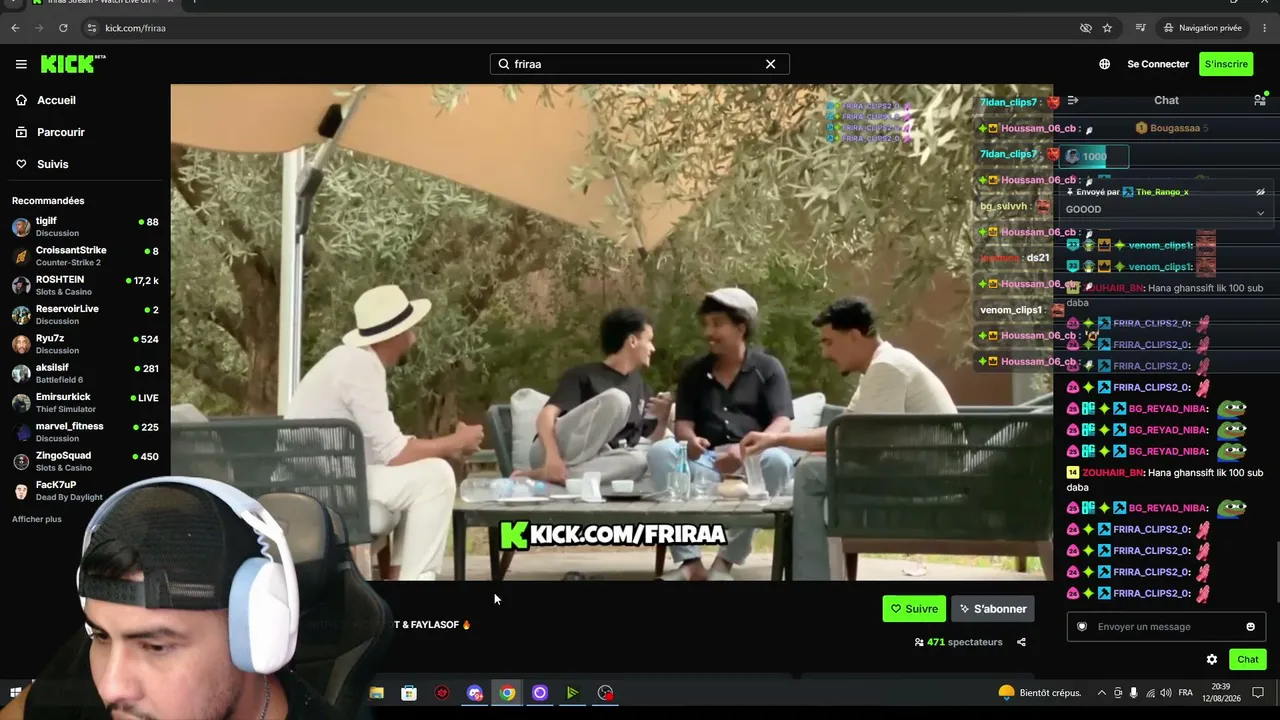Open tigiif recommended channel
Screen dimensions: 1280x720
(85, 226)
